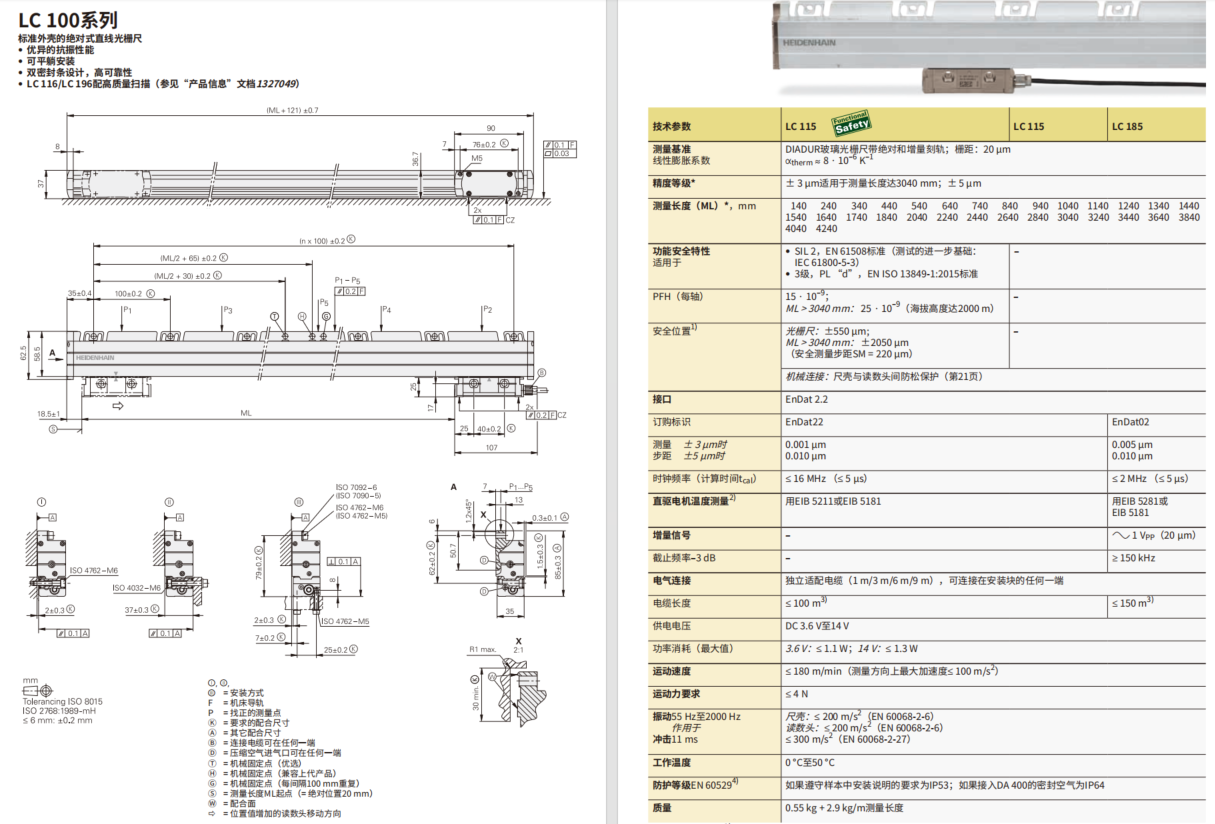This screenshot has height=824, width=1215.
Task: Click the drawing label "ISO 7092–6"
Action: pyautogui.click(x=355, y=487)
